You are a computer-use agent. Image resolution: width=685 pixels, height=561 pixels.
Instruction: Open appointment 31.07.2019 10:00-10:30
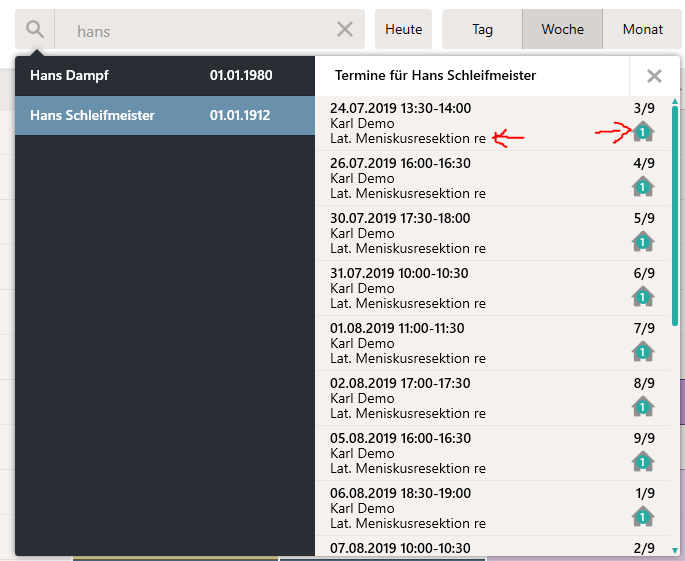[x=492, y=289]
